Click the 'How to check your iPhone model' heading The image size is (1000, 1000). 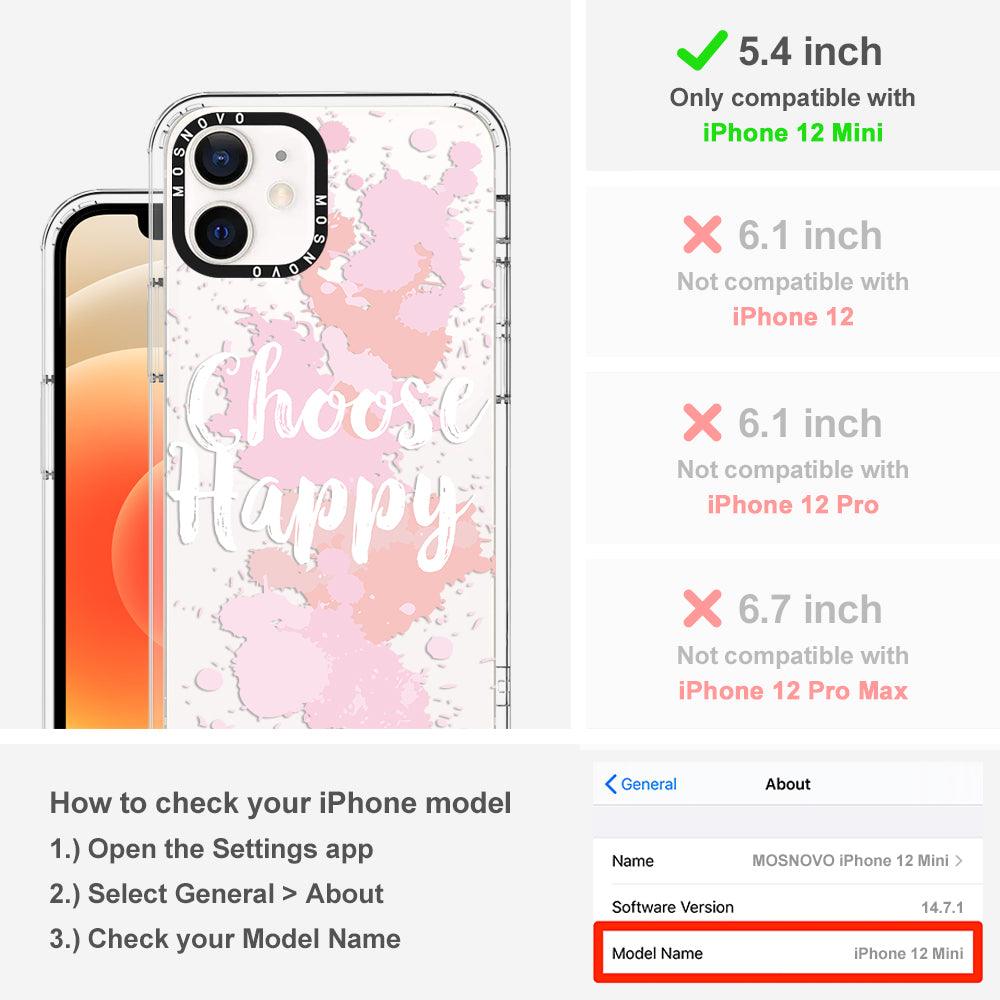tap(281, 803)
